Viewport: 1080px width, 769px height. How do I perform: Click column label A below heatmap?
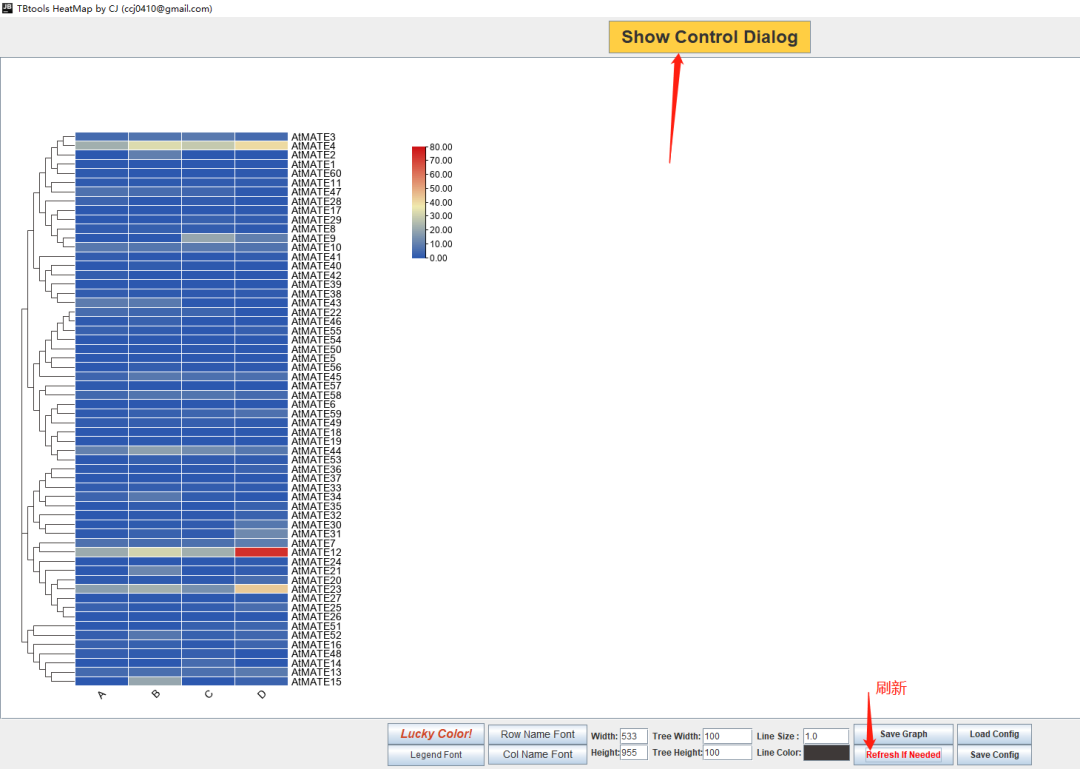click(102, 695)
